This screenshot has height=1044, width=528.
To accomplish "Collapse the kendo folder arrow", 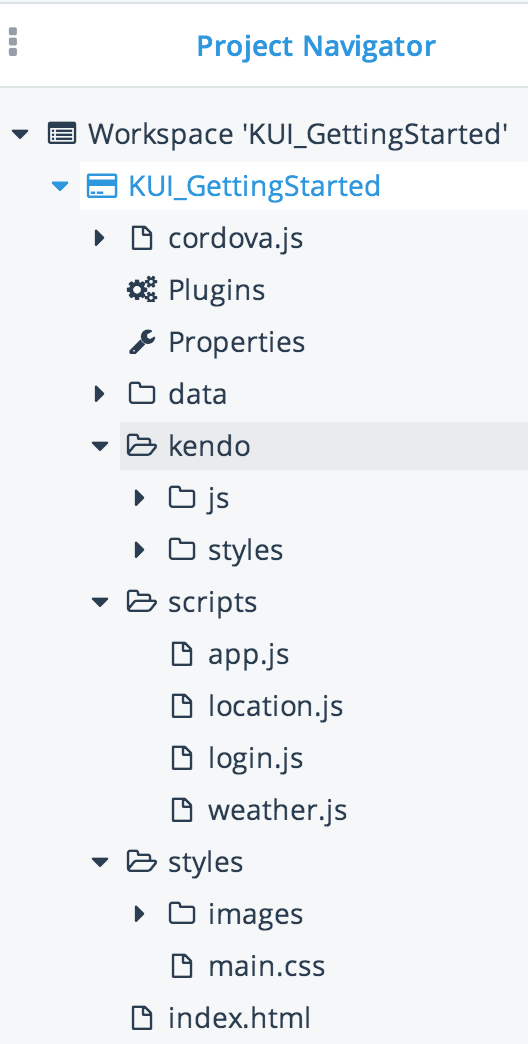I will (100, 446).
